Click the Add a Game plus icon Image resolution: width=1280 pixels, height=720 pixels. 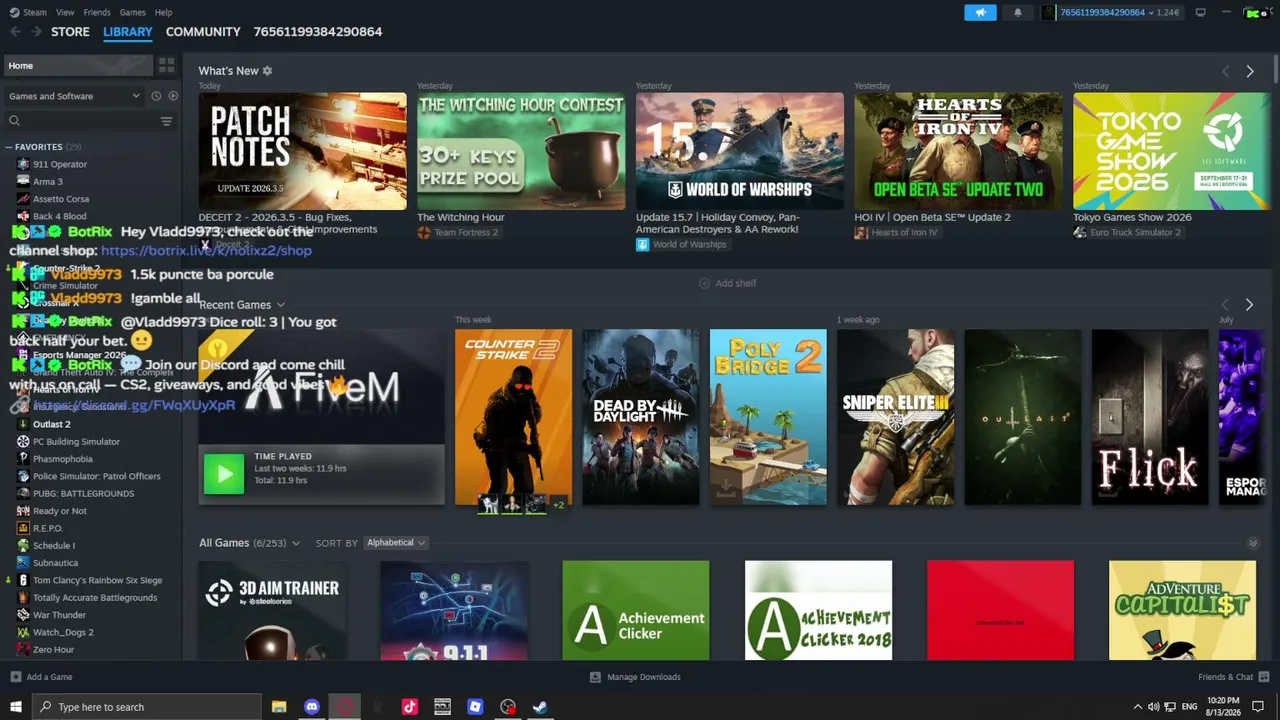click(x=15, y=677)
